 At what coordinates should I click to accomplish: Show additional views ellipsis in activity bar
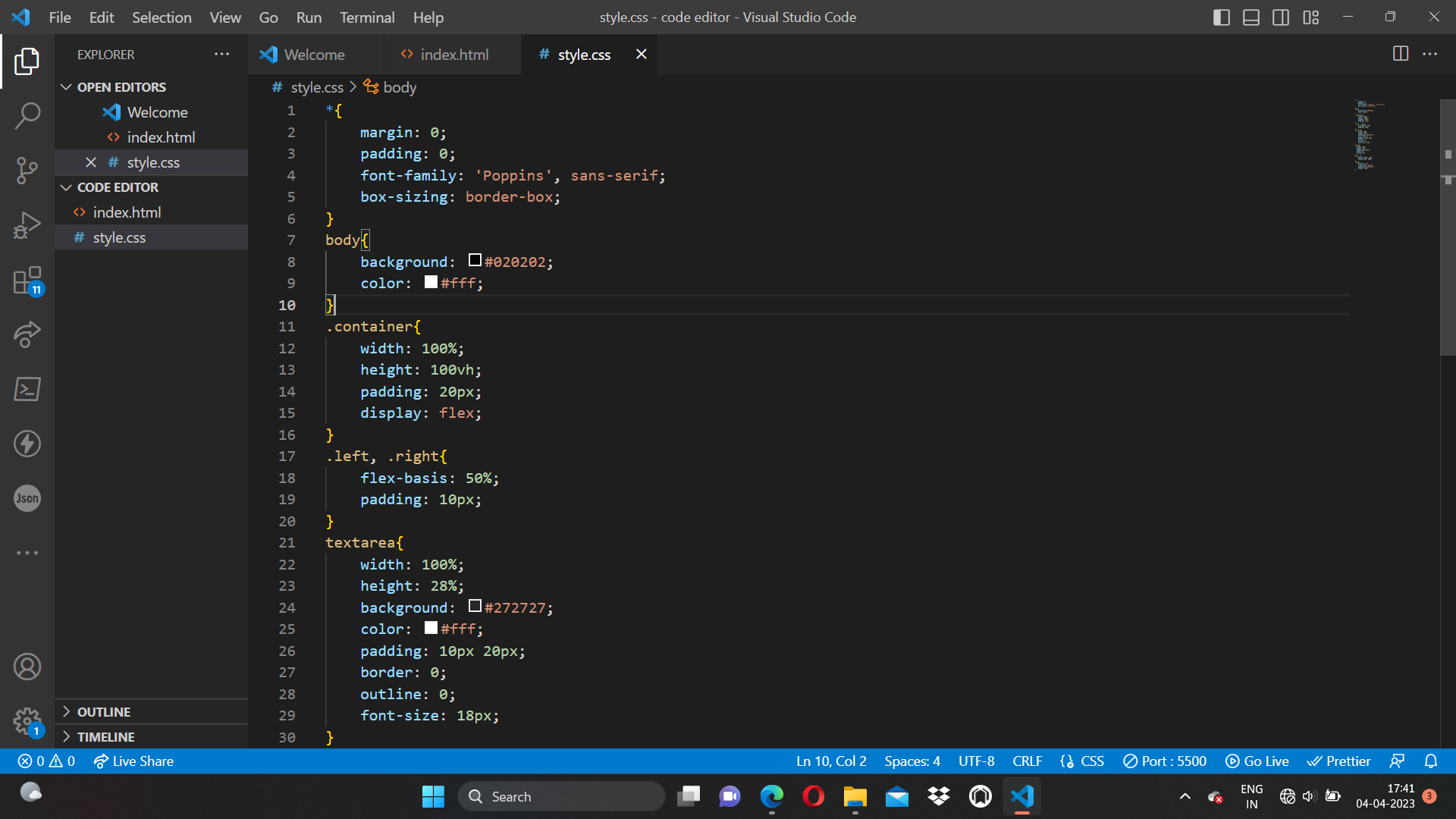(x=27, y=553)
